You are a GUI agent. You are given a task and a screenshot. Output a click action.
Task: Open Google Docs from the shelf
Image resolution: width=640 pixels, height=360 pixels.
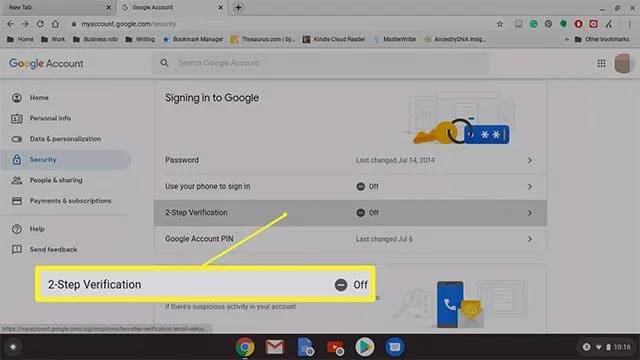[305, 347]
